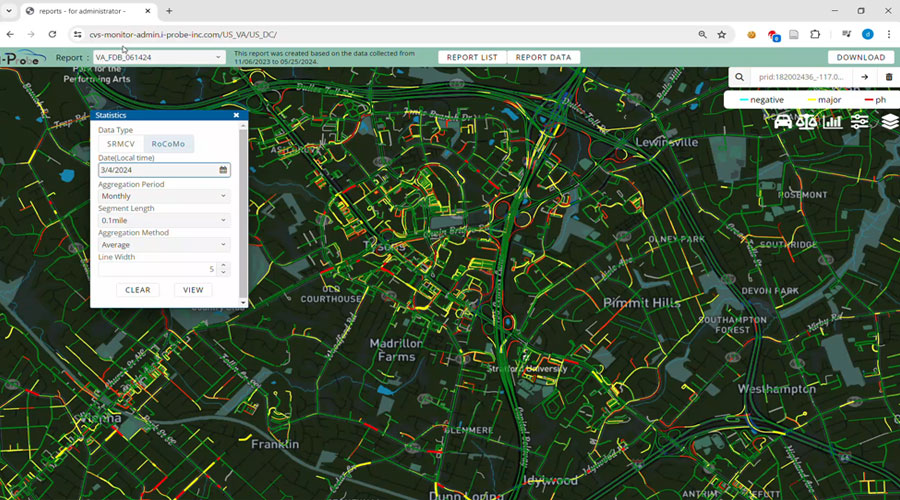This screenshot has height=500, width=900.
Task: Switch to the Report Data tab
Action: 543,58
